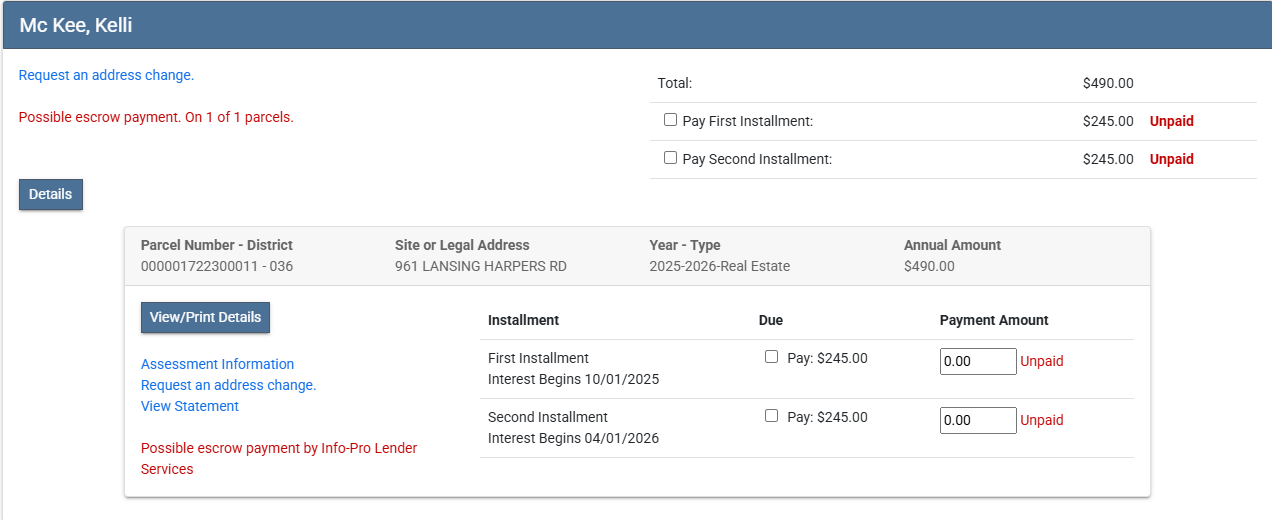Click the 961 LANSING HARPERS RD address
The height and width of the screenshot is (520, 1272).
[x=480, y=266]
